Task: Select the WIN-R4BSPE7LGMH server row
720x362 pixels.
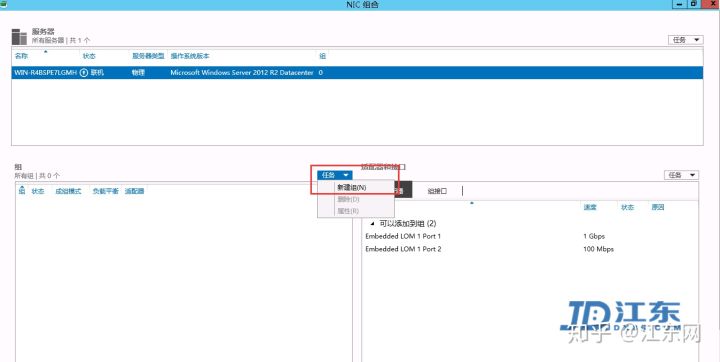Action: 357,73
